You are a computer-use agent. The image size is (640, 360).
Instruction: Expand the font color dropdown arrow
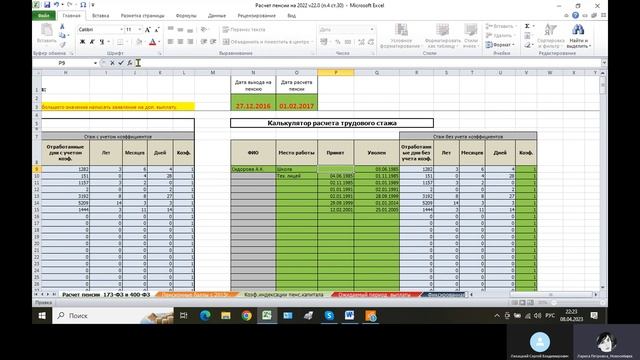point(159,42)
